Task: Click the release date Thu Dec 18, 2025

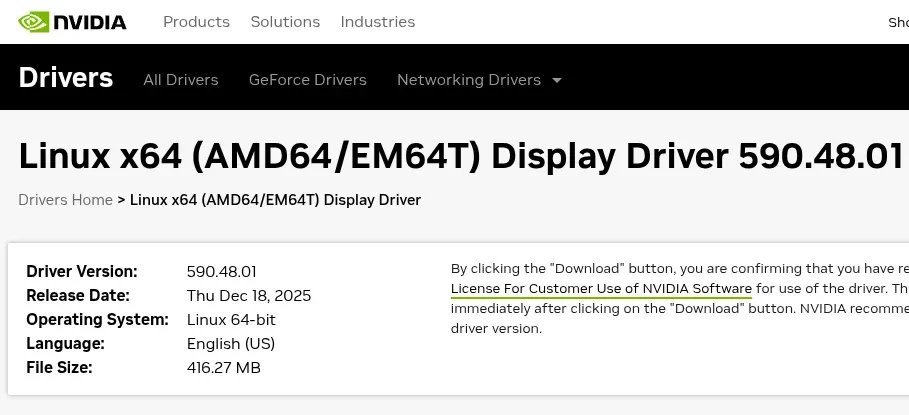Action: coord(248,296)
